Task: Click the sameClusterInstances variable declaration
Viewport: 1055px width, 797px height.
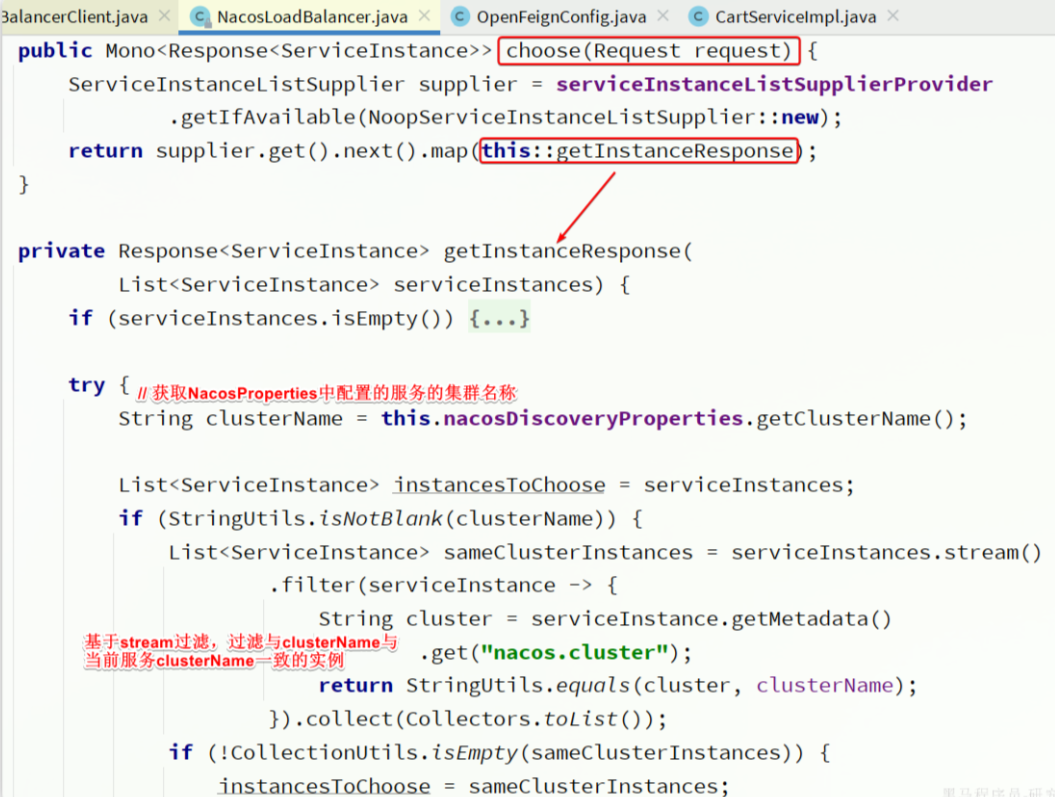Action: click(x=567, y=552)
